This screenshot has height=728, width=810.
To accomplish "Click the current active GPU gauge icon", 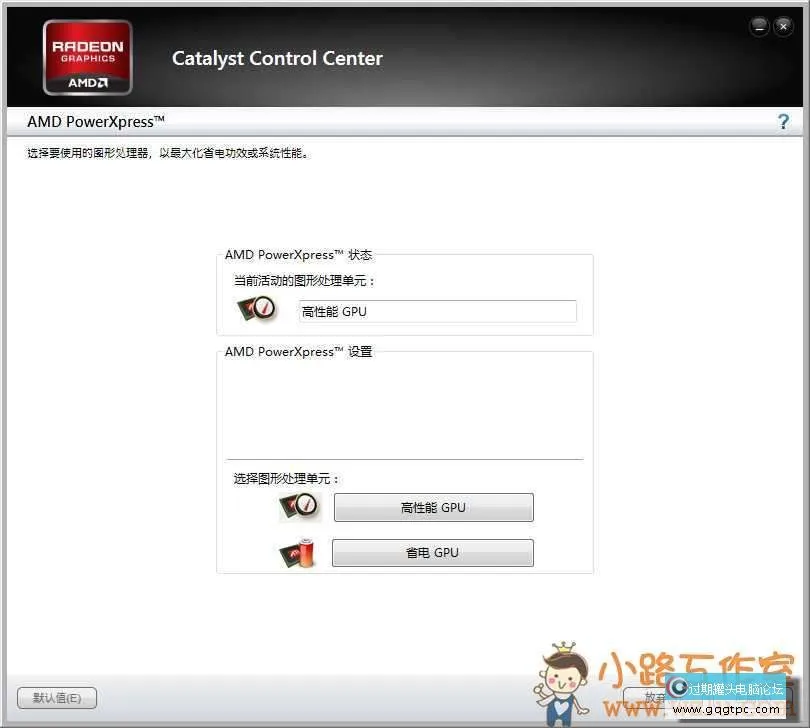I will pos(257,309).
